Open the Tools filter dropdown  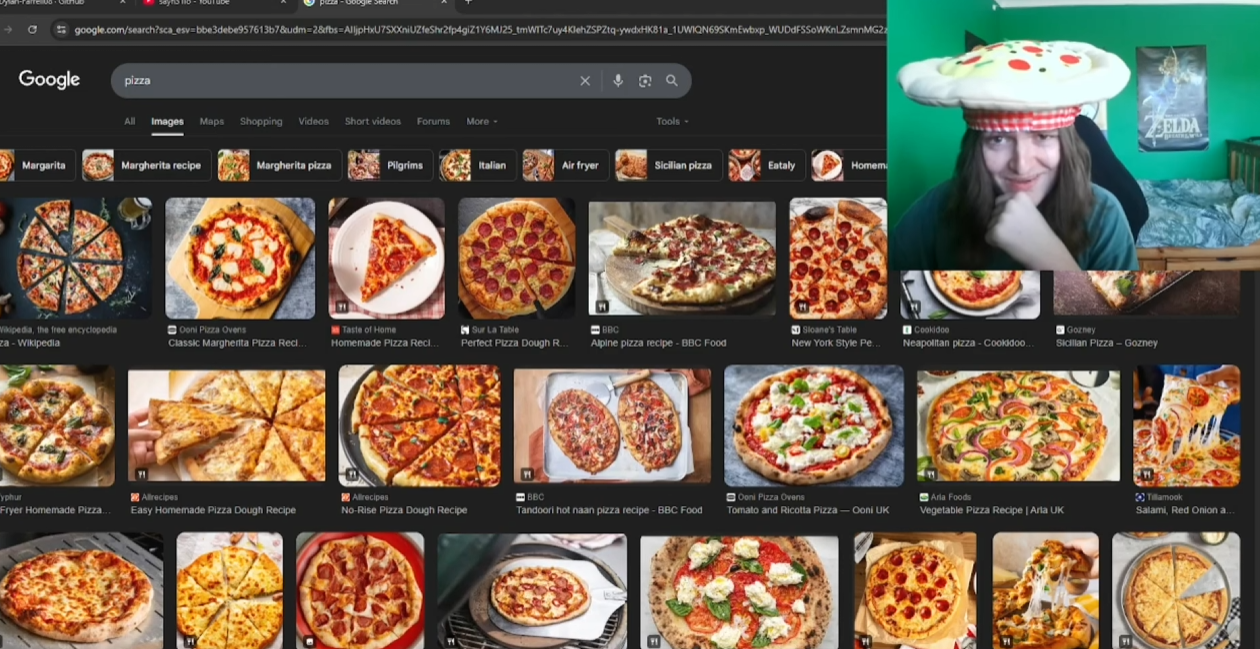672,121
